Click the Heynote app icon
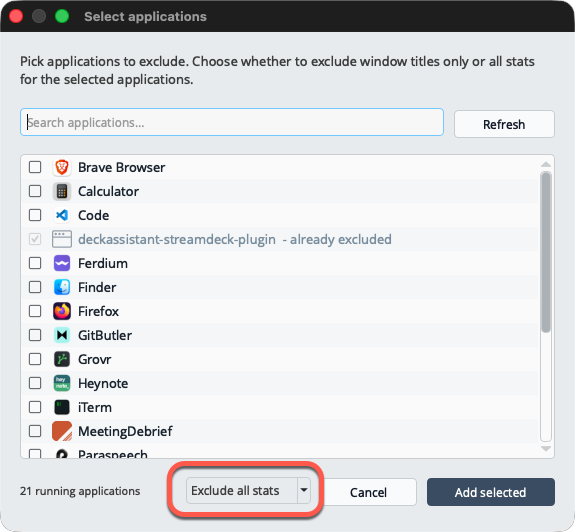The image size is (575, 532). pyautogui.click(x=62, y=383)
